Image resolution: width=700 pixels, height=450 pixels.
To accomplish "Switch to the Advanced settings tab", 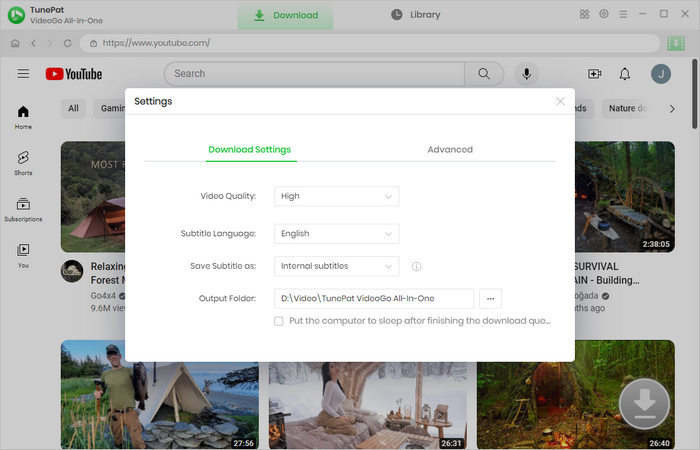I will (x=450, y=149).
